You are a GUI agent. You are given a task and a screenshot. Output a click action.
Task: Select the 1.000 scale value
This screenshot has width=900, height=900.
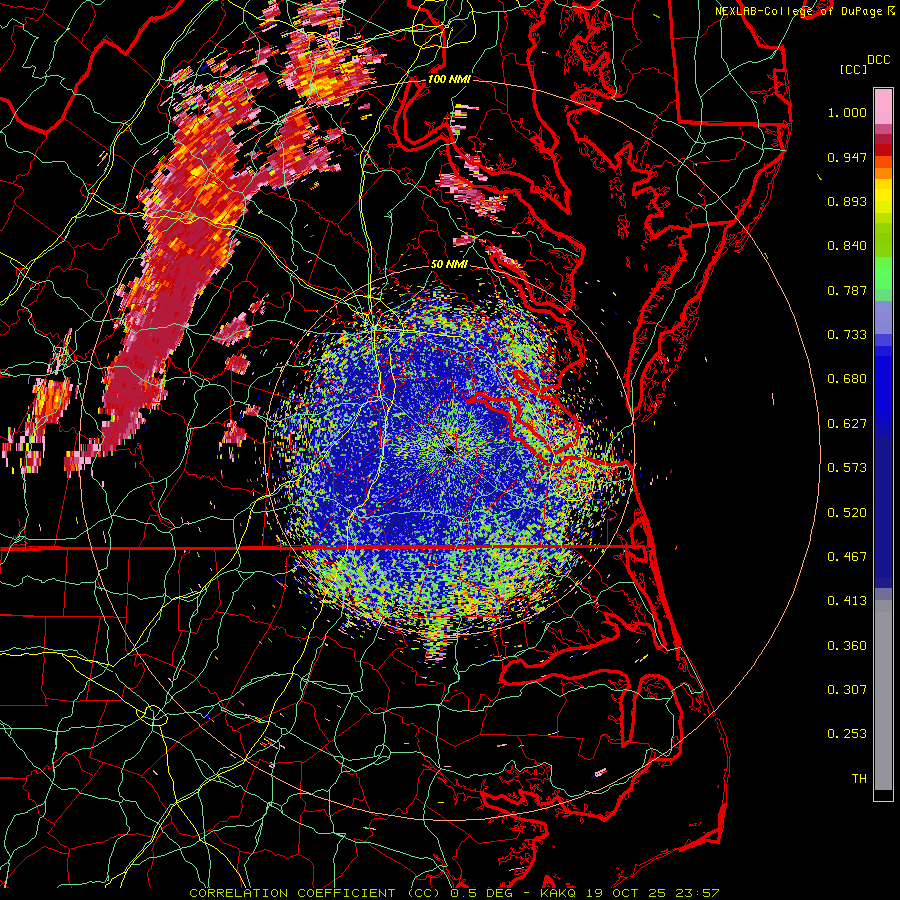tap(847, 112)
